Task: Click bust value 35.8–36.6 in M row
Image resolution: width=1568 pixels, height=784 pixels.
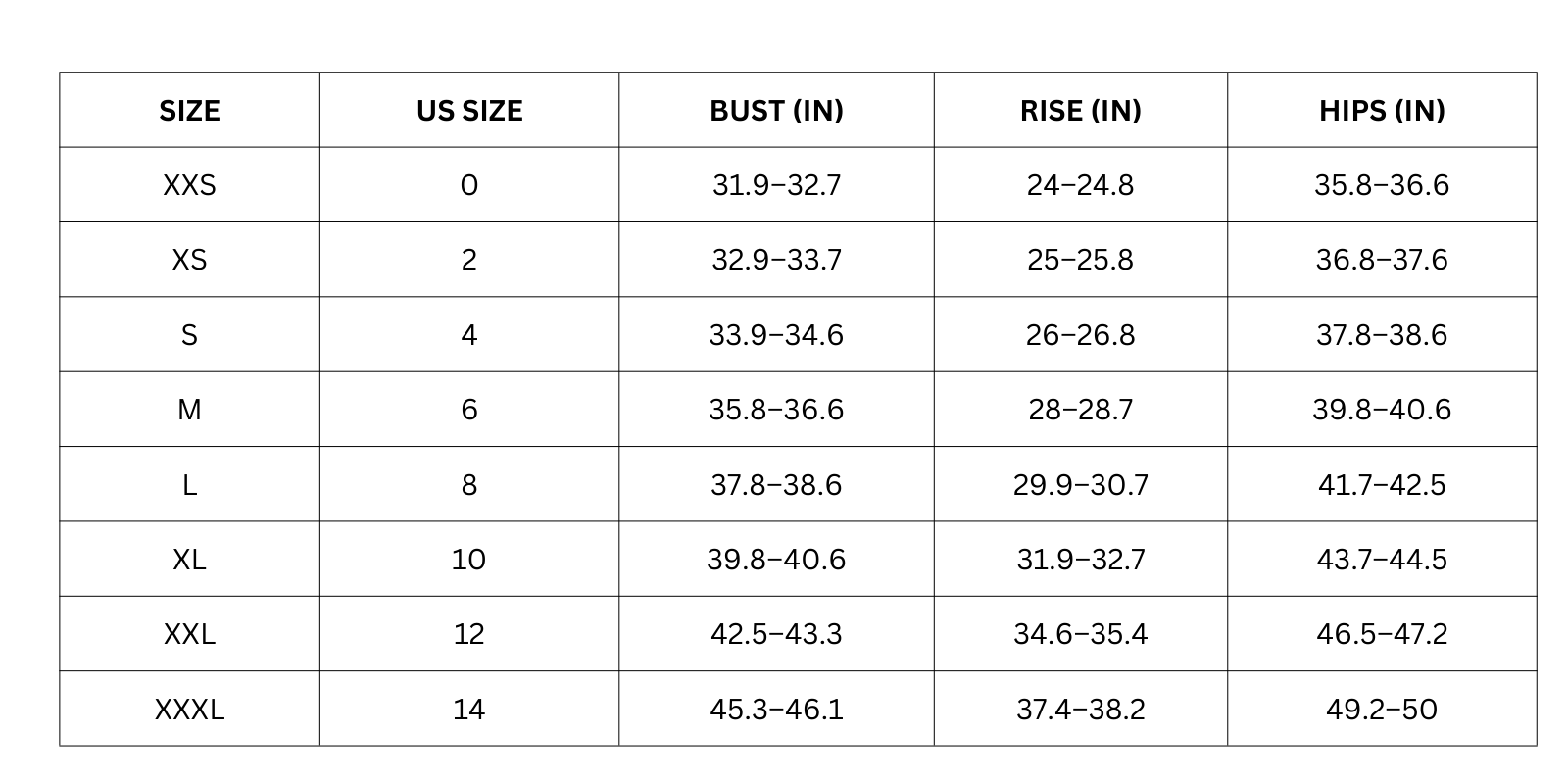Action: [x=776, y=409]
